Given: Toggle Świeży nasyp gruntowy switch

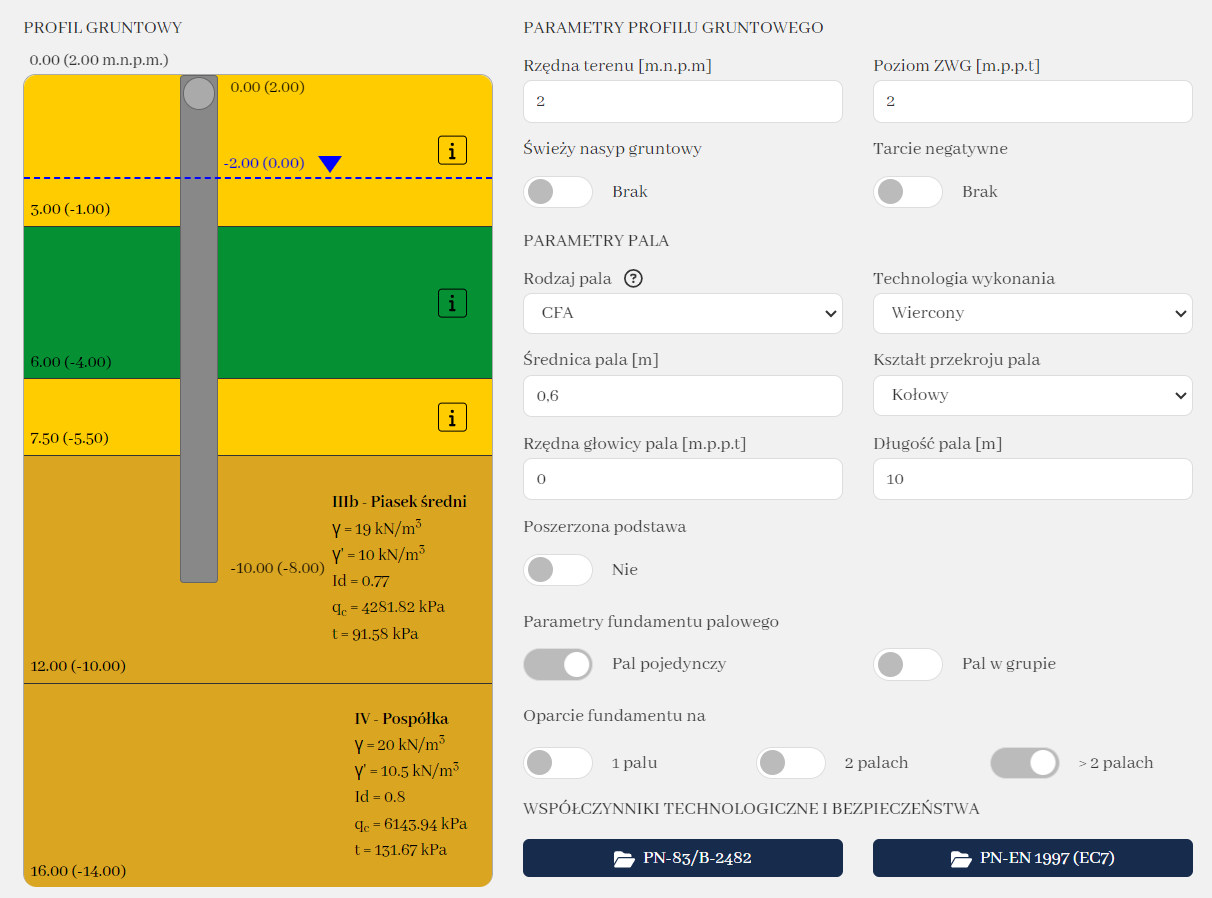Looking at the screenshot, I should (558, 192).
